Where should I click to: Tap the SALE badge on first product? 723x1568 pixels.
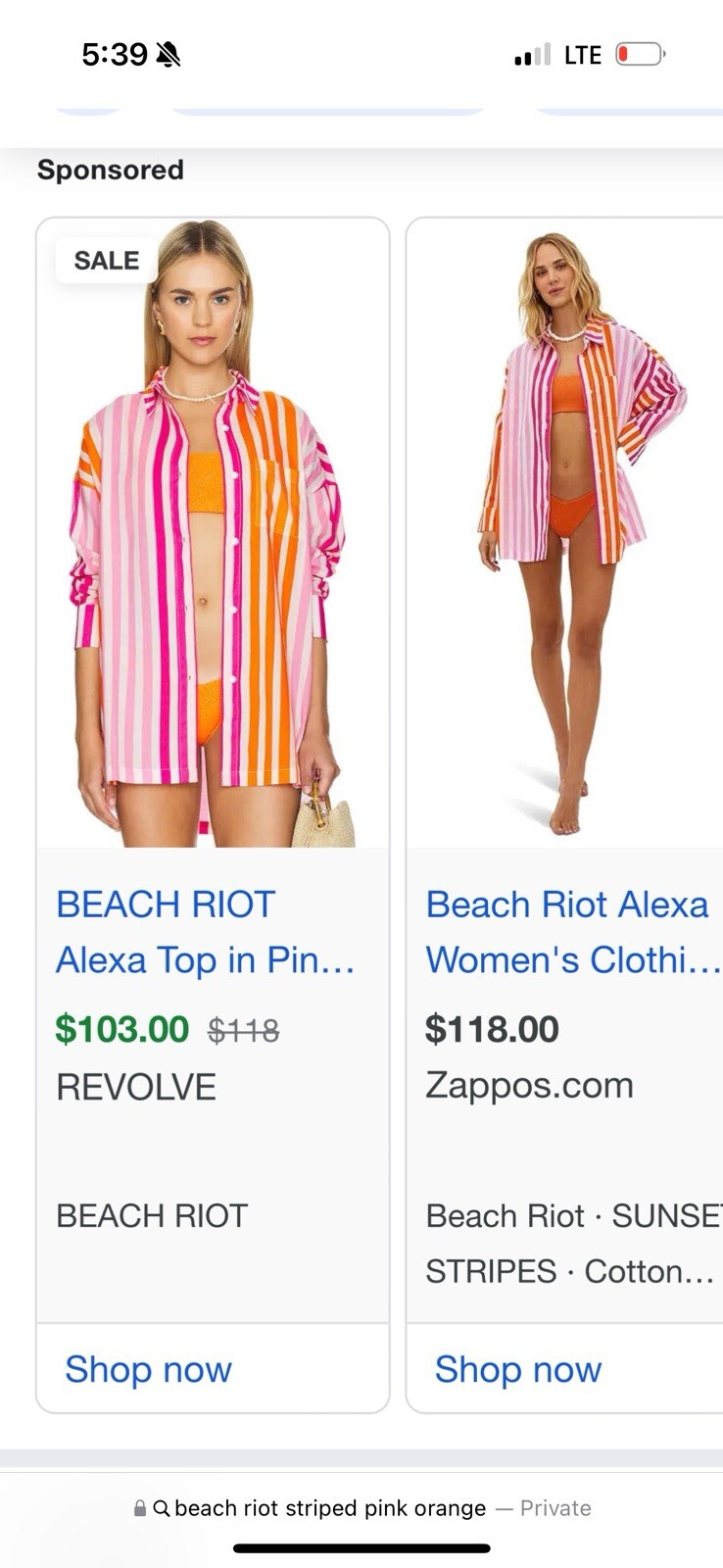[x=106, y=261]
